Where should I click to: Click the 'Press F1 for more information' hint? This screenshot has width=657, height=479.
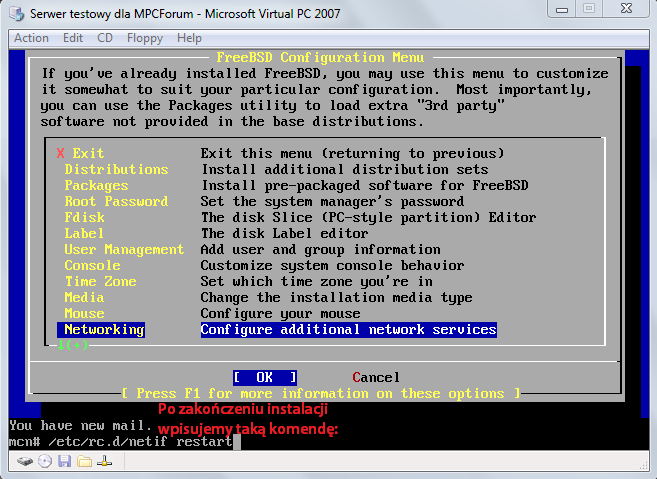[321, 394]
